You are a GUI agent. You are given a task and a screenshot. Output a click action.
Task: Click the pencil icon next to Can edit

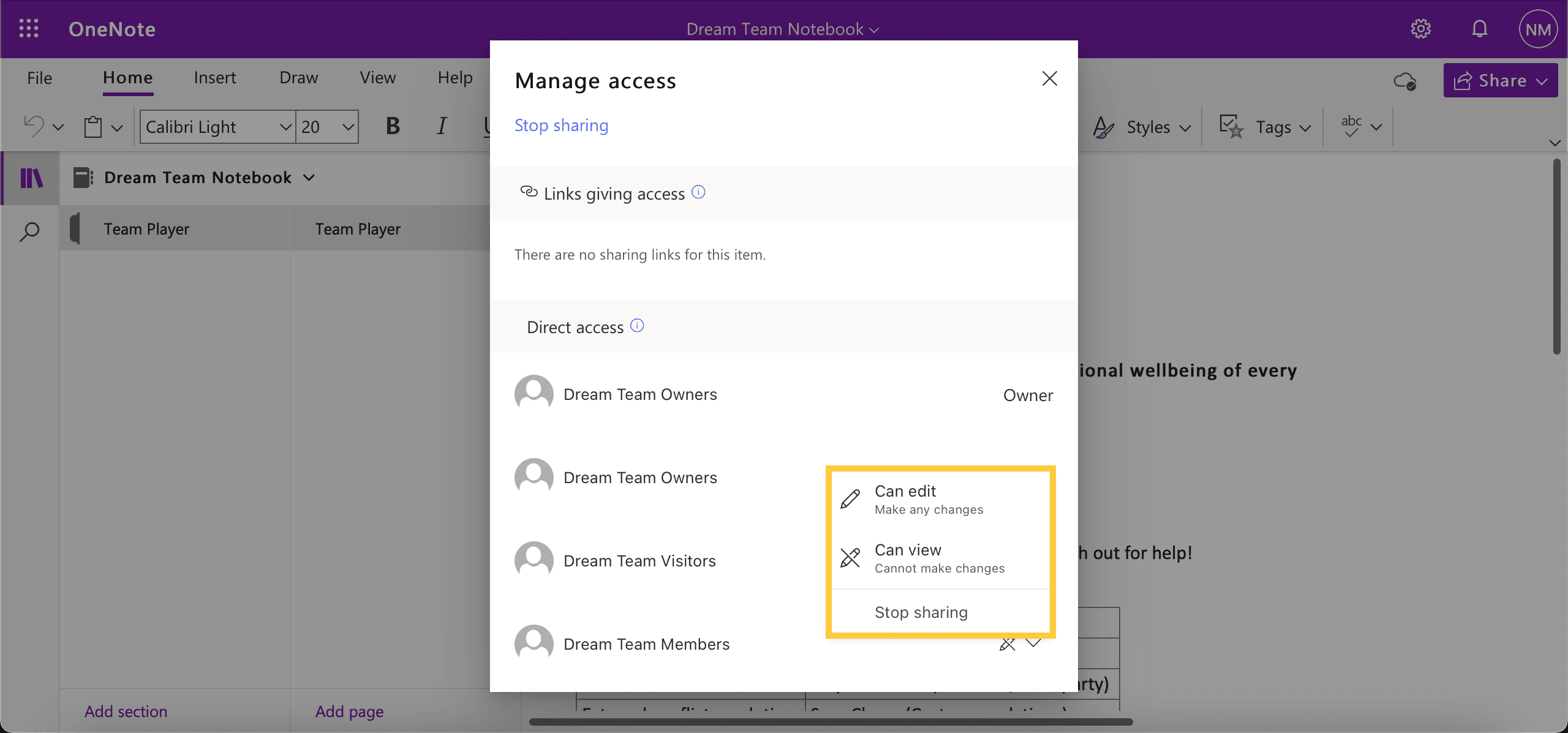pyautogui.click(x=850, y=499)
